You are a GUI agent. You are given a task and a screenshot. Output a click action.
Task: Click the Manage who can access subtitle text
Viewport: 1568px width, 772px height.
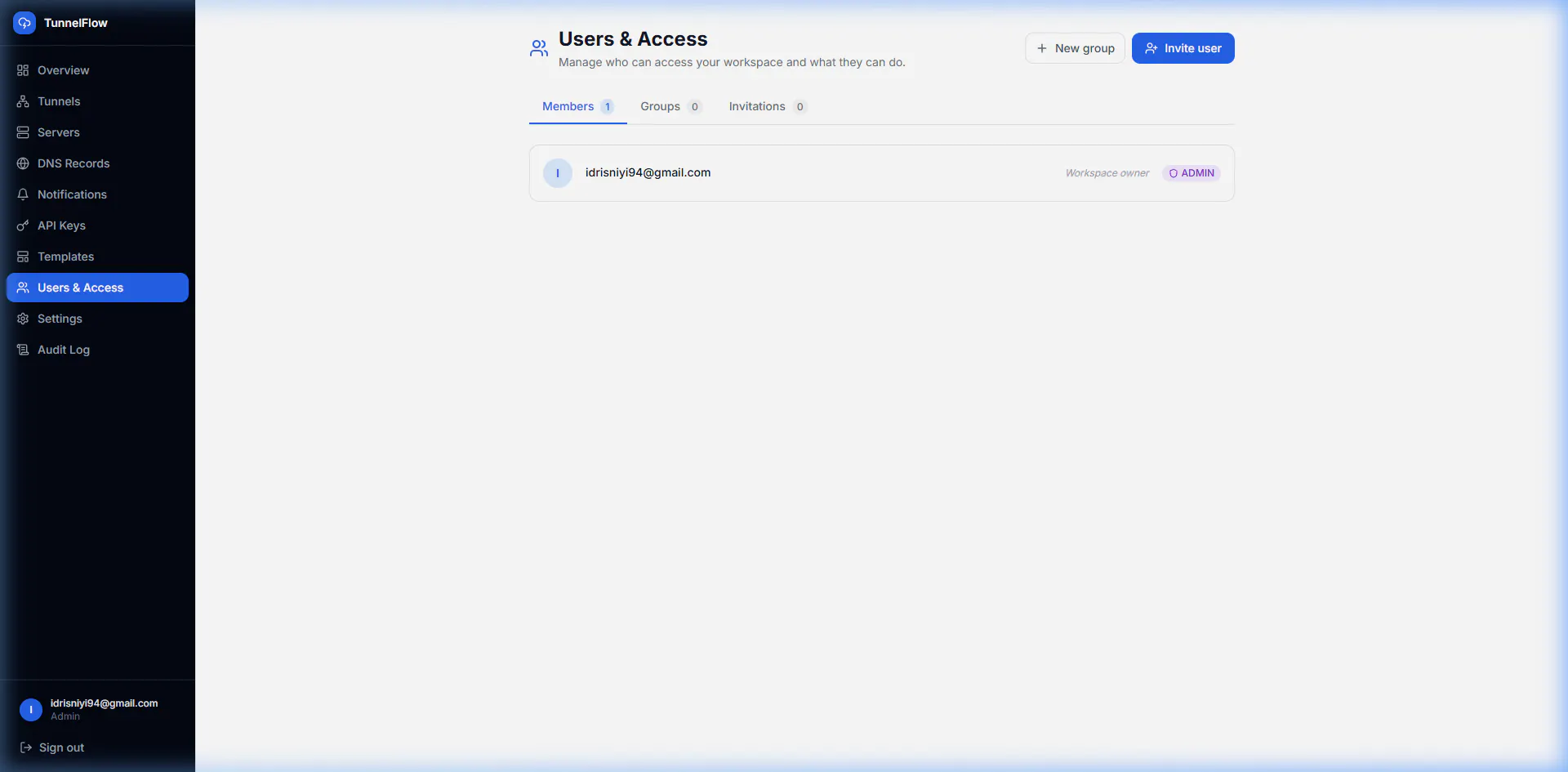[732, 62]
